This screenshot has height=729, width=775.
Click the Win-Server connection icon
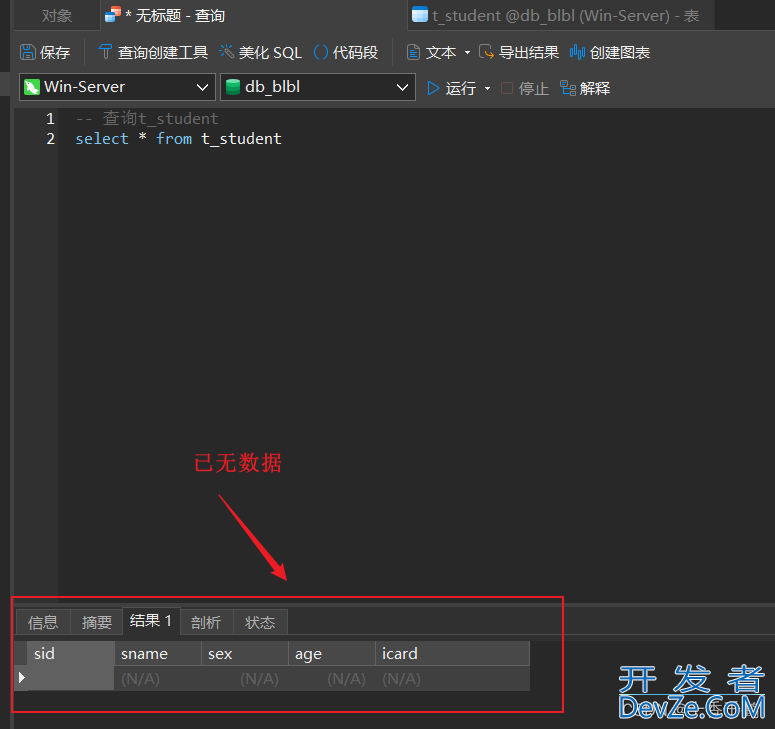32,87
